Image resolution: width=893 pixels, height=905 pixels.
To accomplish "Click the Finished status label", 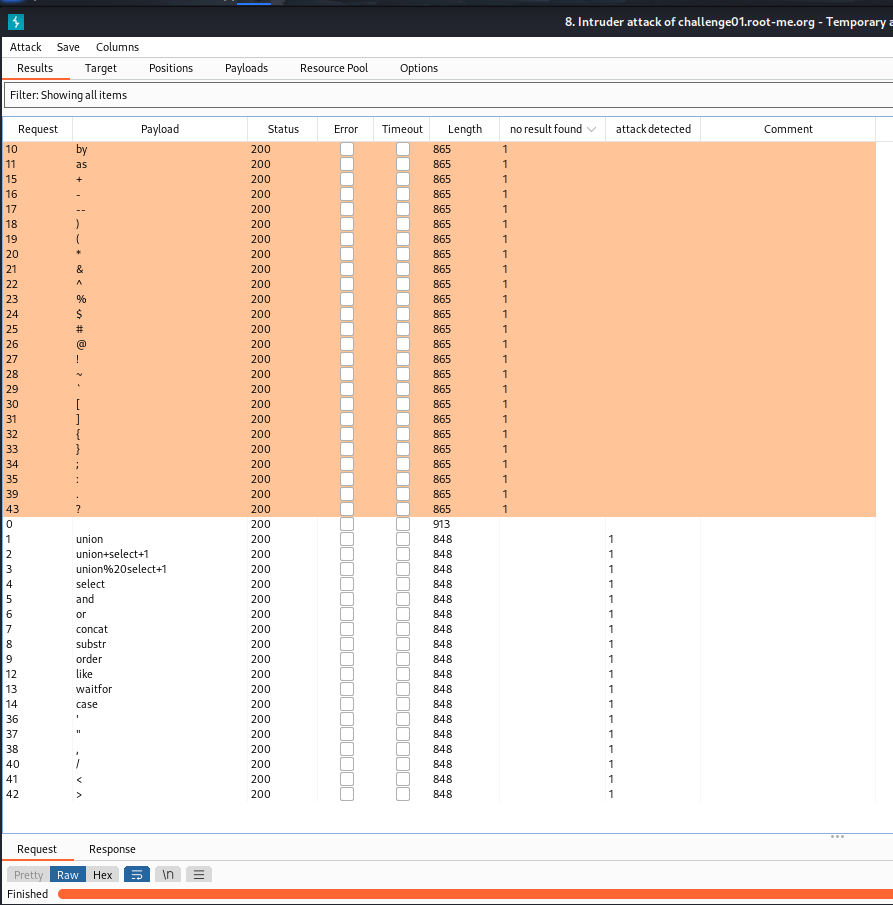I will click(x=28, y=894).
